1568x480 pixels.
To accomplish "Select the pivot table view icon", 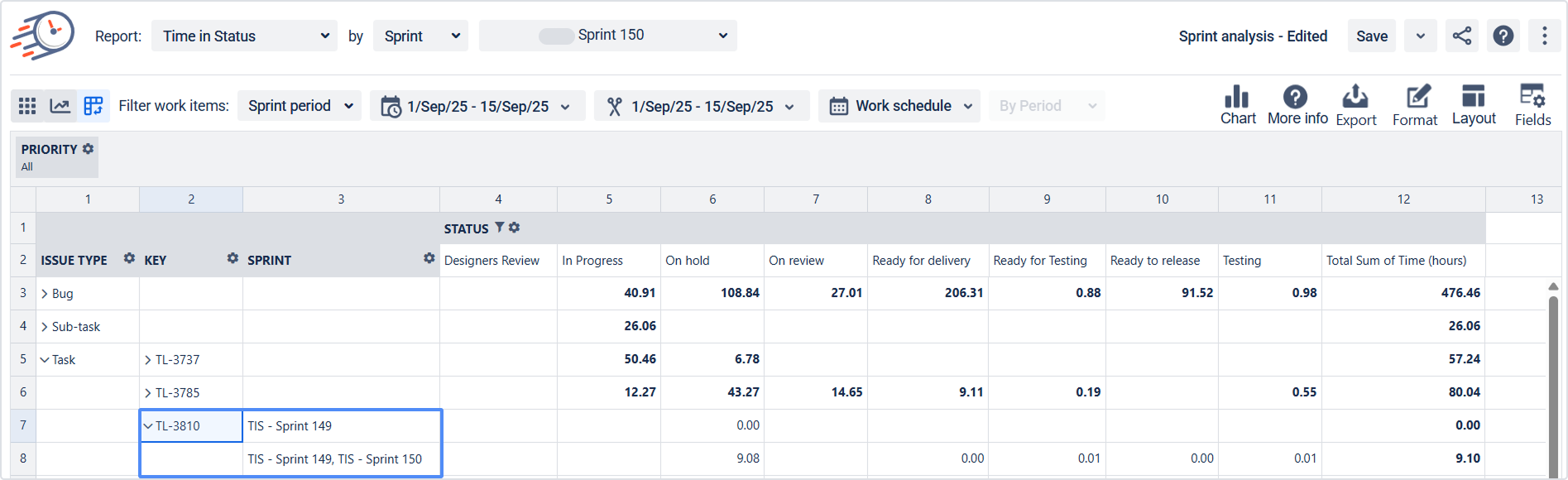I will pyautogui.click(x=94, y=106).
